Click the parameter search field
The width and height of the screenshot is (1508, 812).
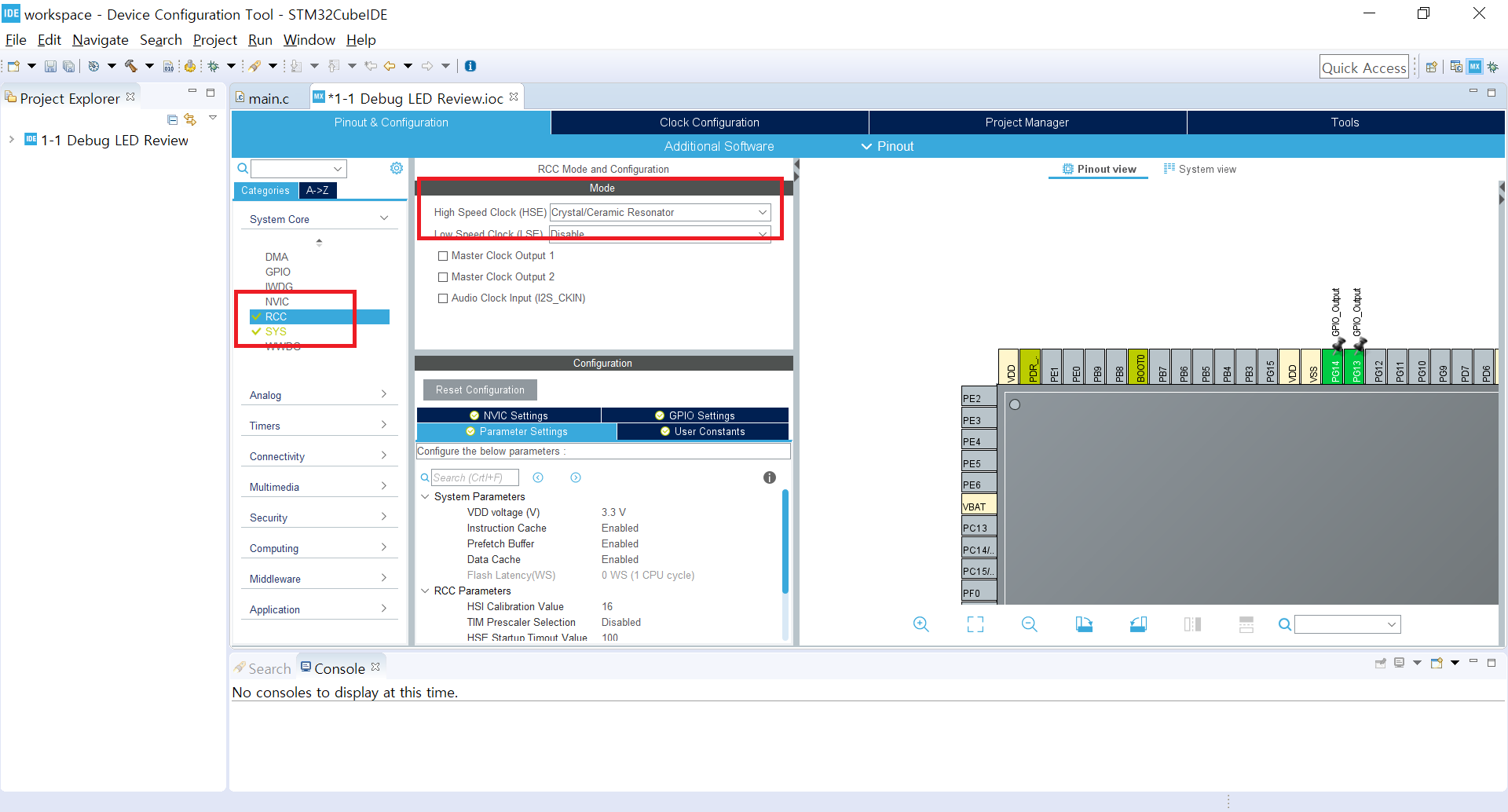tap(474, 477)
